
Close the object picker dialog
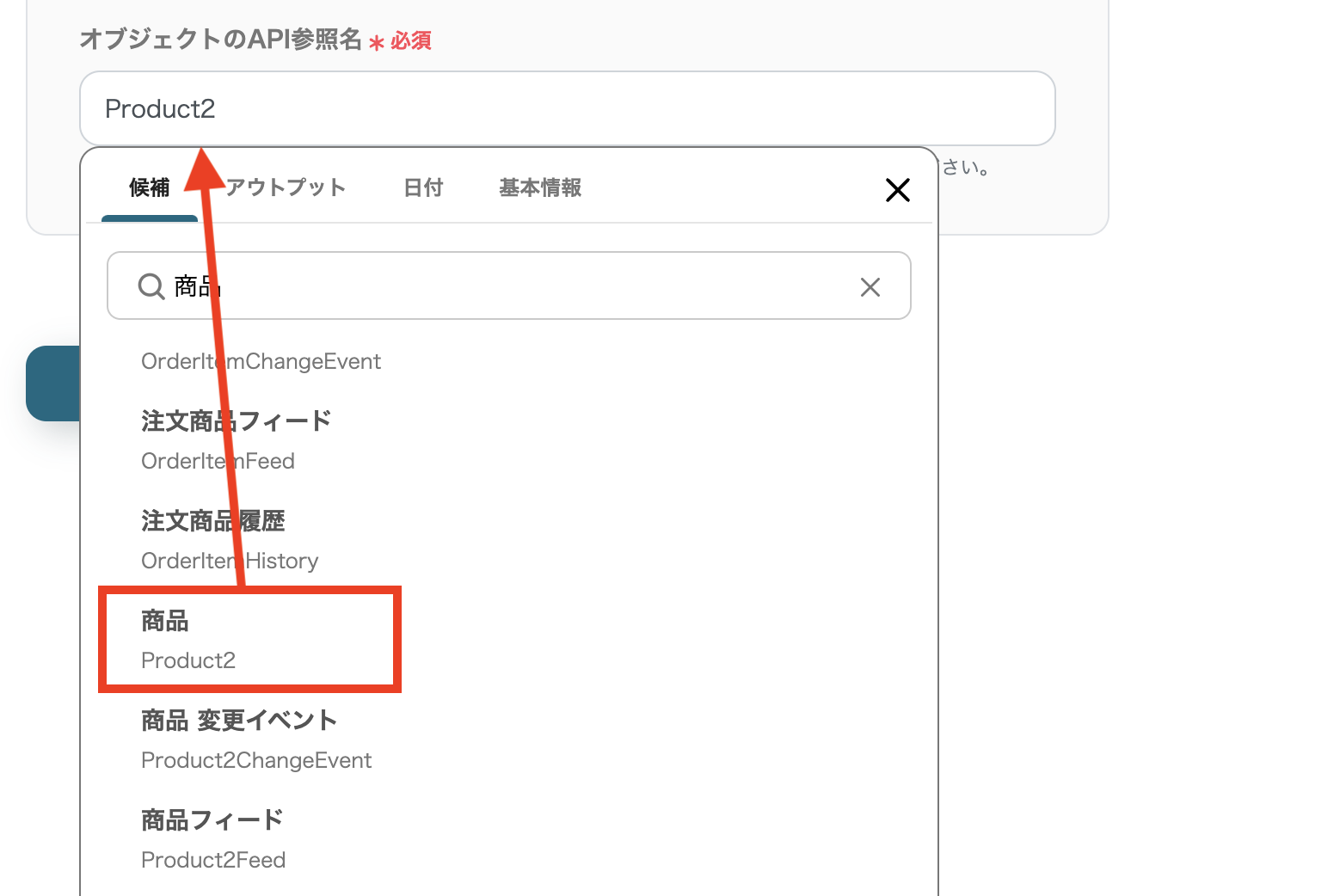pyautogui.click(x=897, y=190)
